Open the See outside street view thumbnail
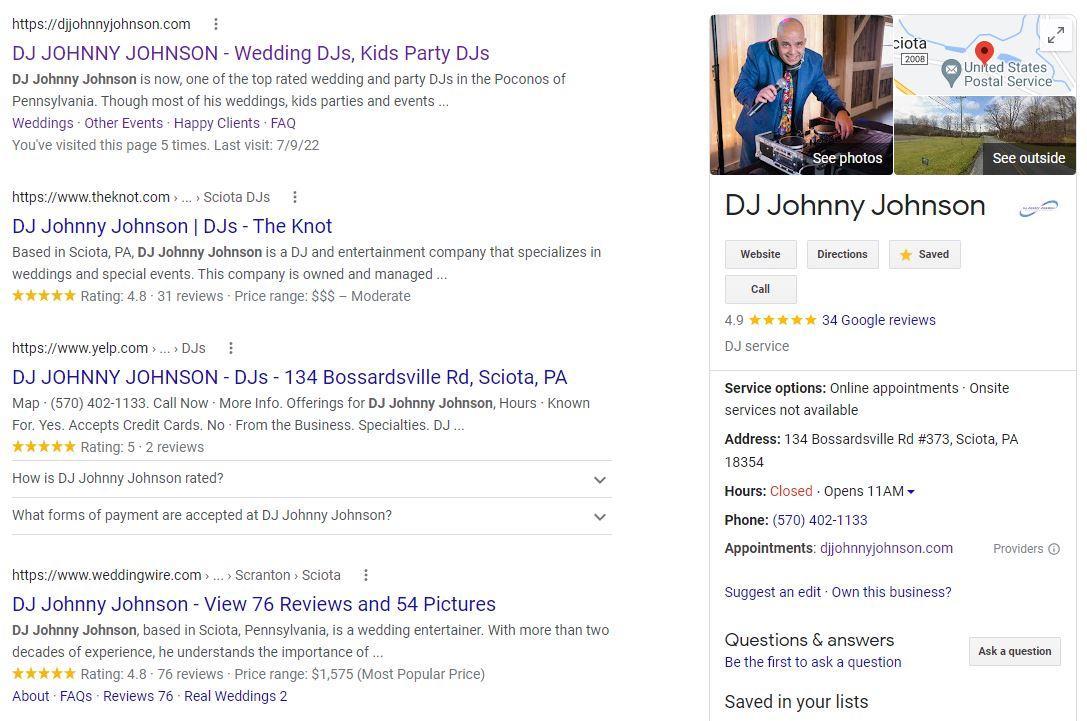 click(984, 136)
